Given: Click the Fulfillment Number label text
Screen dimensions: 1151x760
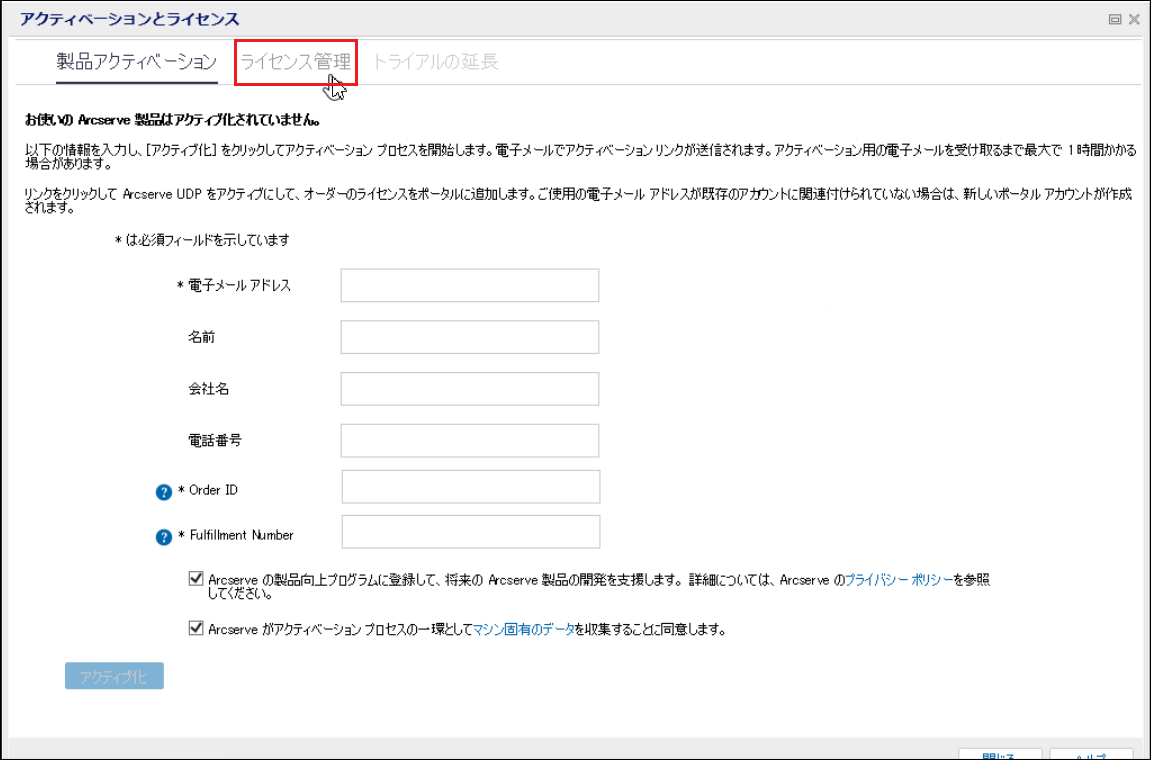Looking at the screenshot, I should (242, 535).
